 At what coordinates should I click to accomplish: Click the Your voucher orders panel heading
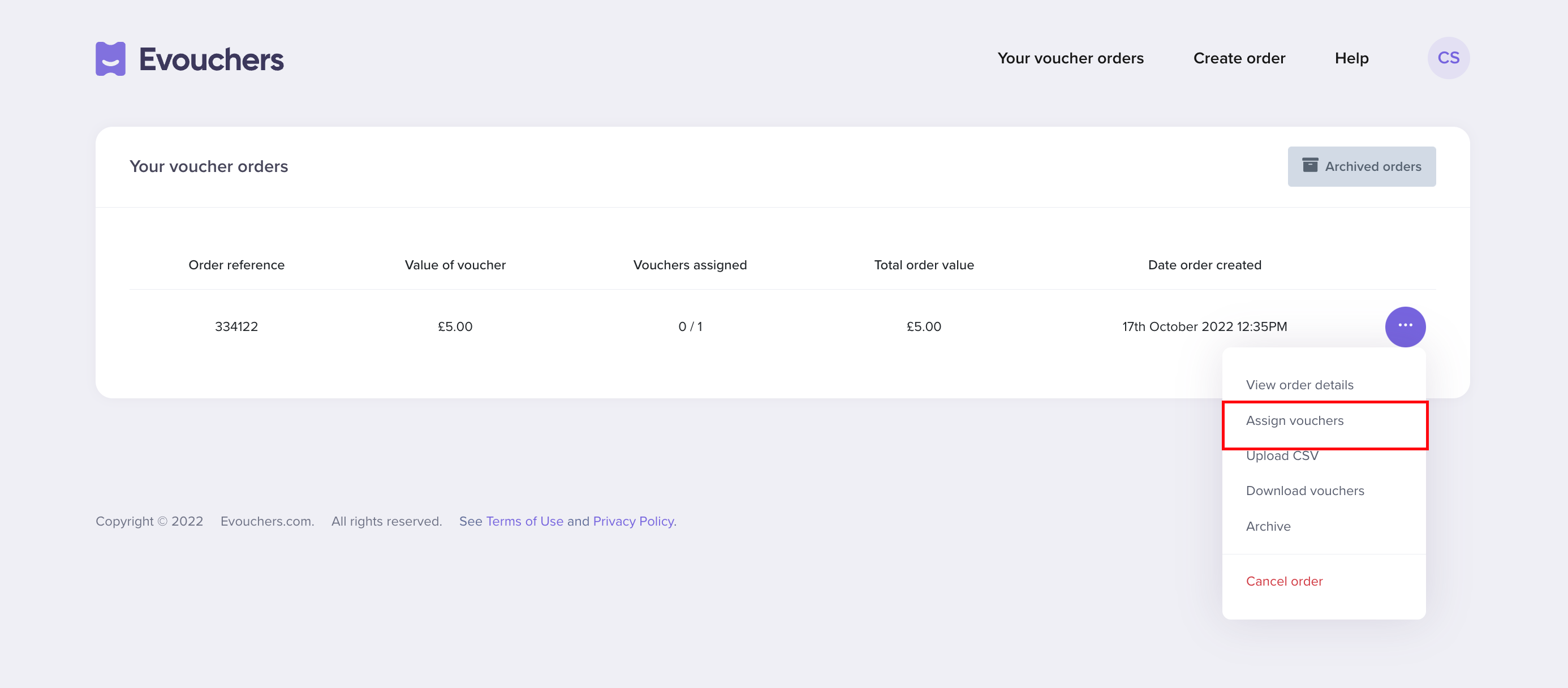point(208,166)
